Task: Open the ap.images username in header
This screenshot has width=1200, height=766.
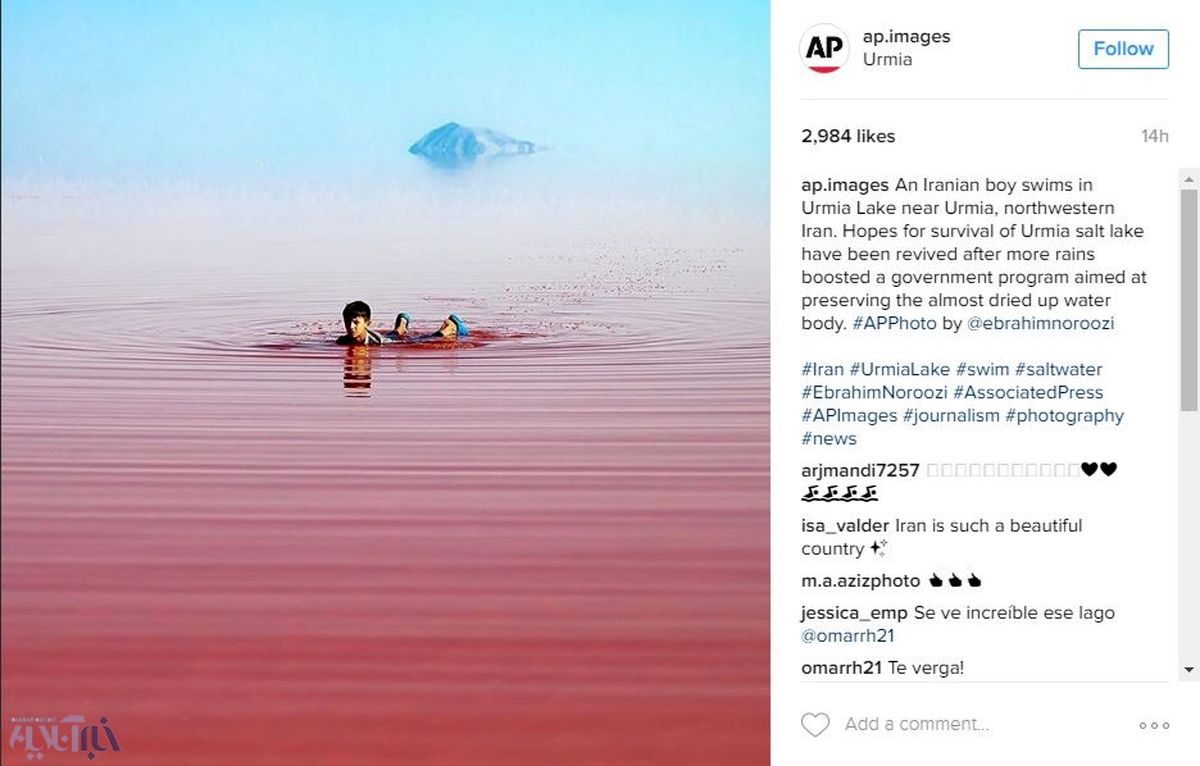Action: coord(906,37)
